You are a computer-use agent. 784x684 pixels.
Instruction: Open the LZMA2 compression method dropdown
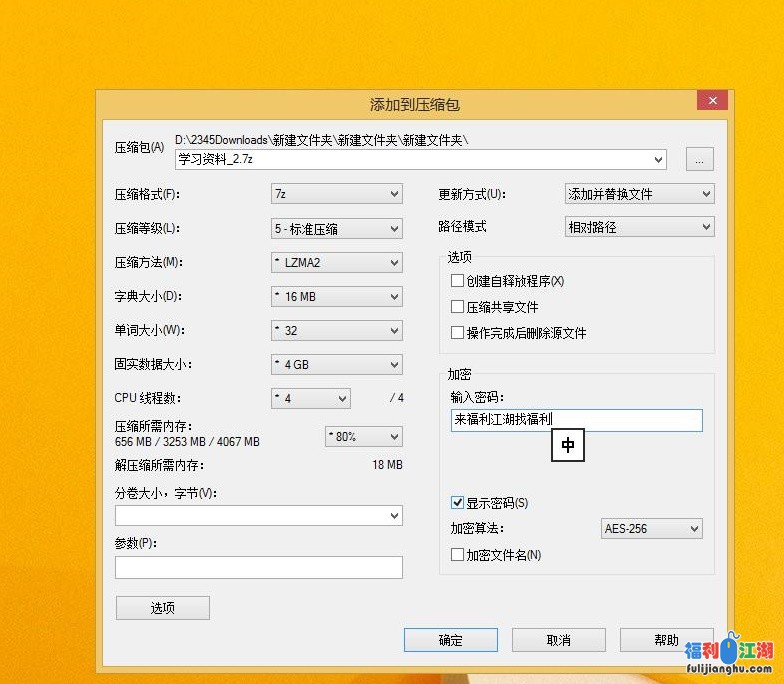pyautogui.click(x=336, y=263)
